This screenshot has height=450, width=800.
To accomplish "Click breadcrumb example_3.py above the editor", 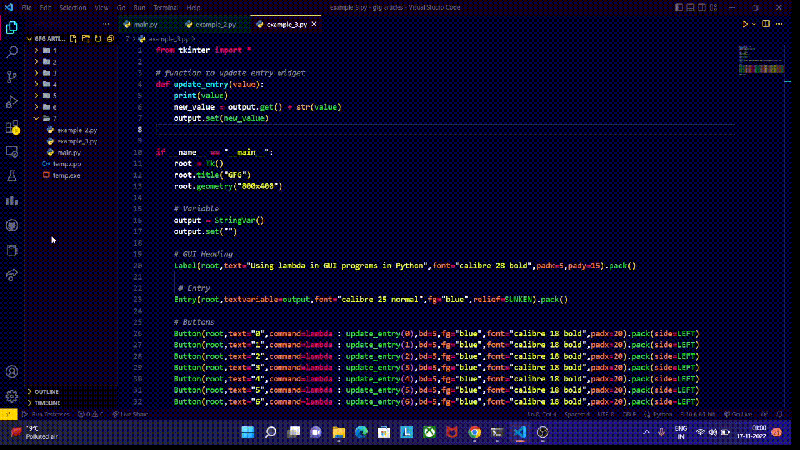I will pyautogui.click(x=167, y=39).
